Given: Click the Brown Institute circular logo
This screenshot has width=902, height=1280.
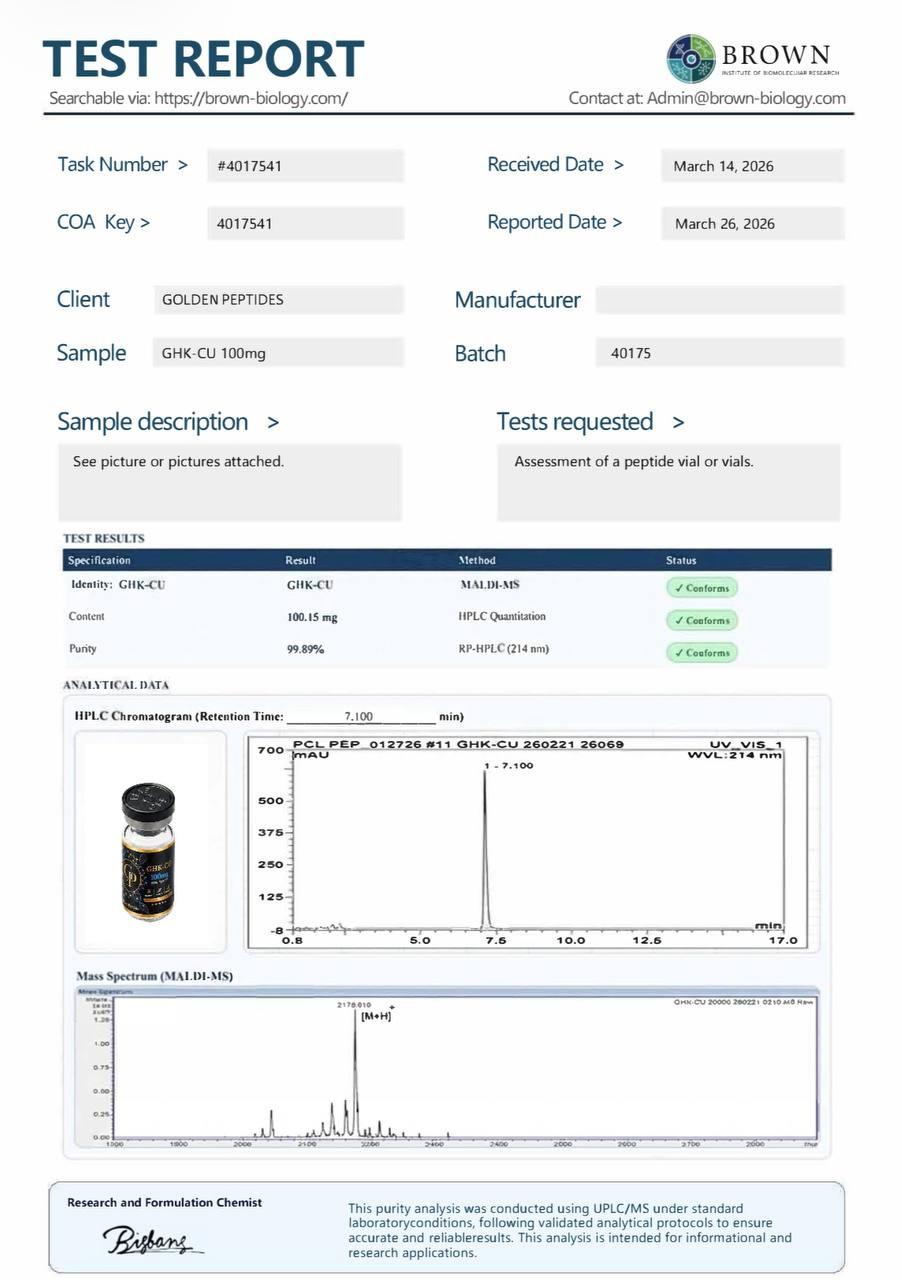Looking at the screenshot, I should click(x=691, y=58).
